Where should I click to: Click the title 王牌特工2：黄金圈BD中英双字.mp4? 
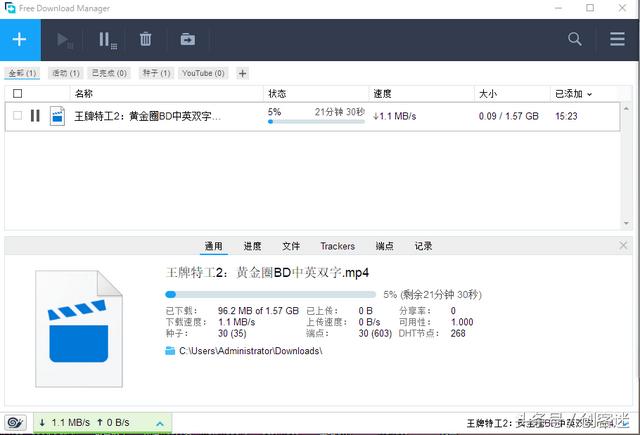click(x=267, y=273)
